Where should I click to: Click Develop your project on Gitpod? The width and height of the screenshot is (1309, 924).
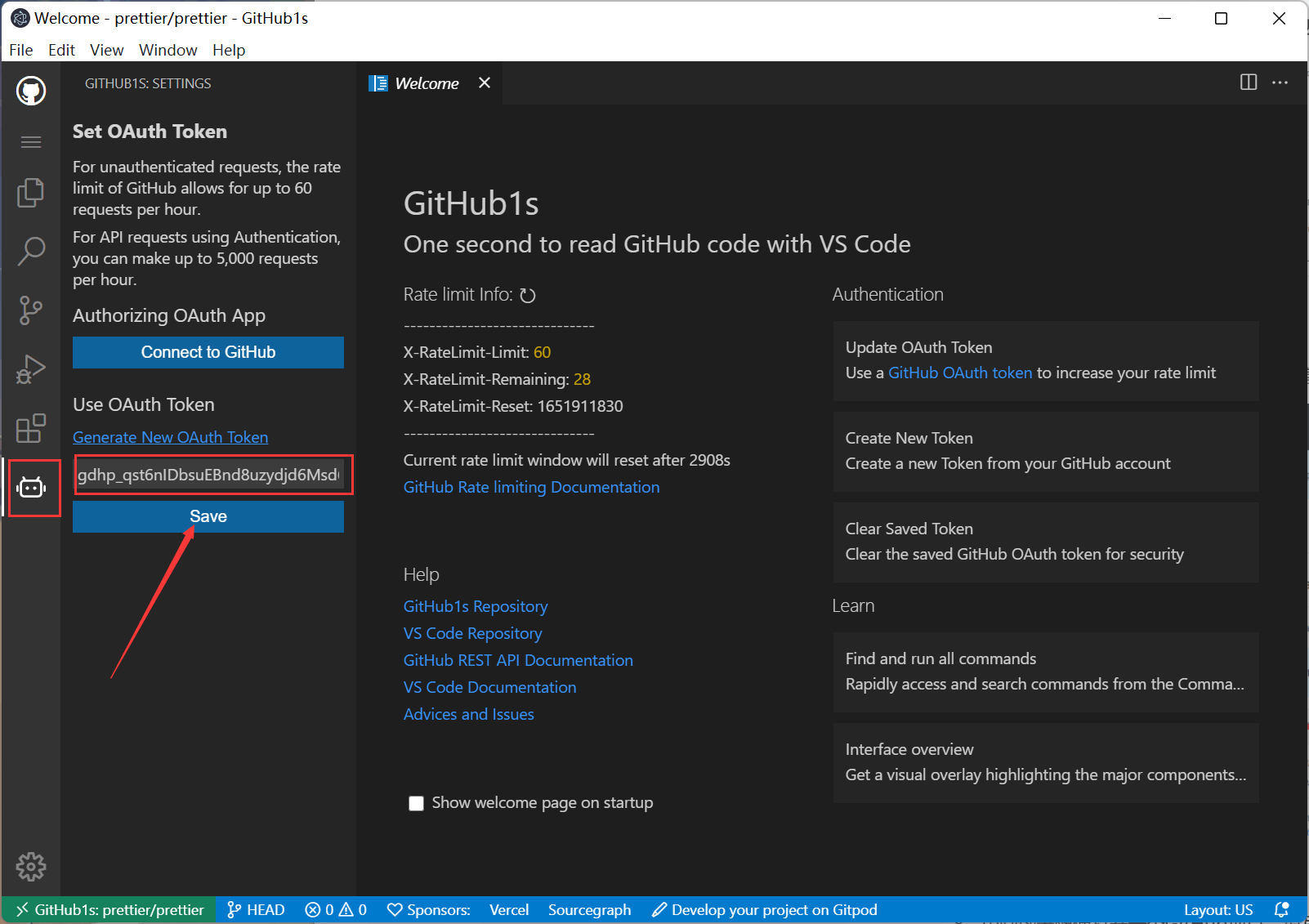[x=765, y=909]
